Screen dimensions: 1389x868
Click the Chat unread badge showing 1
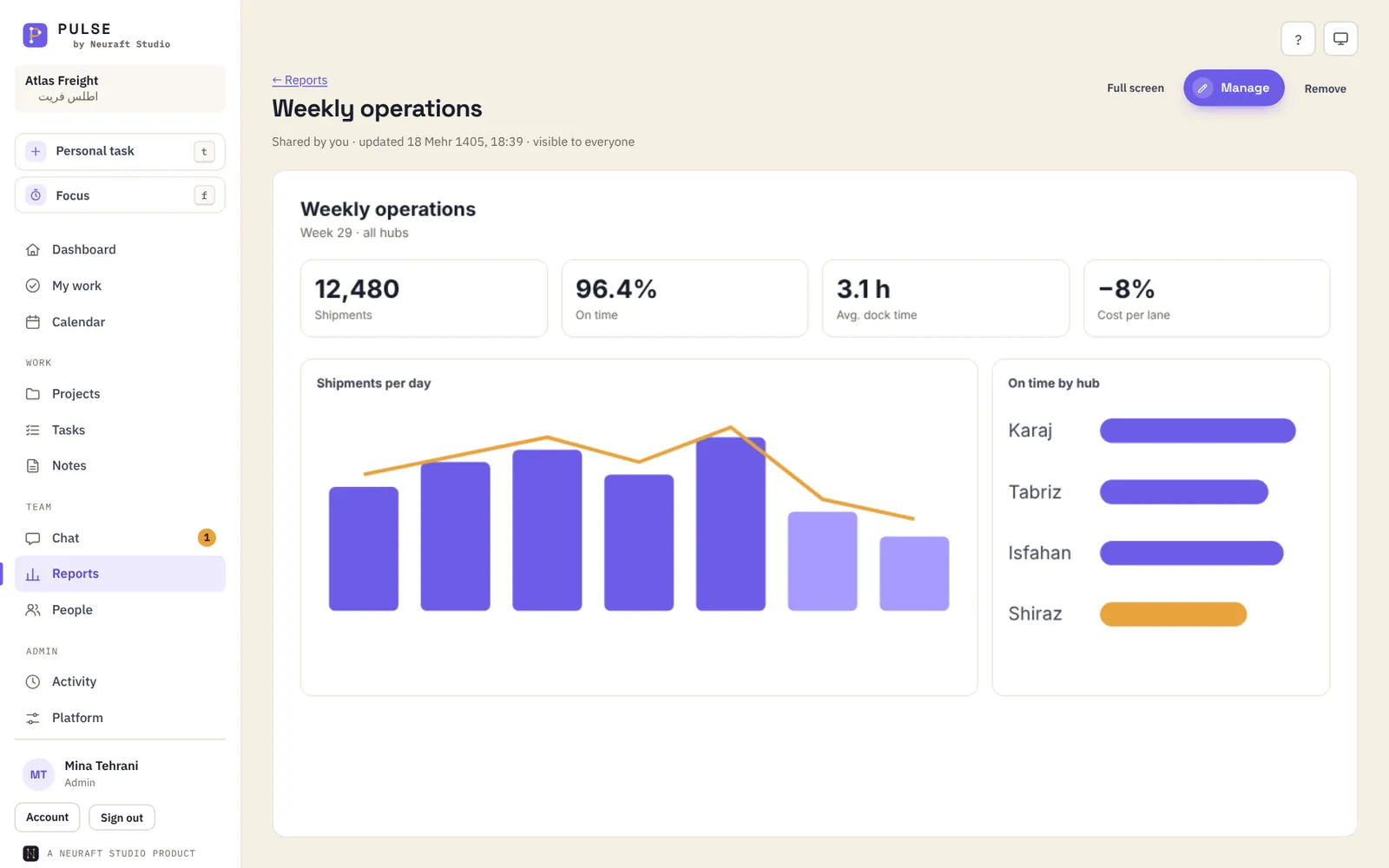point(207,538)
